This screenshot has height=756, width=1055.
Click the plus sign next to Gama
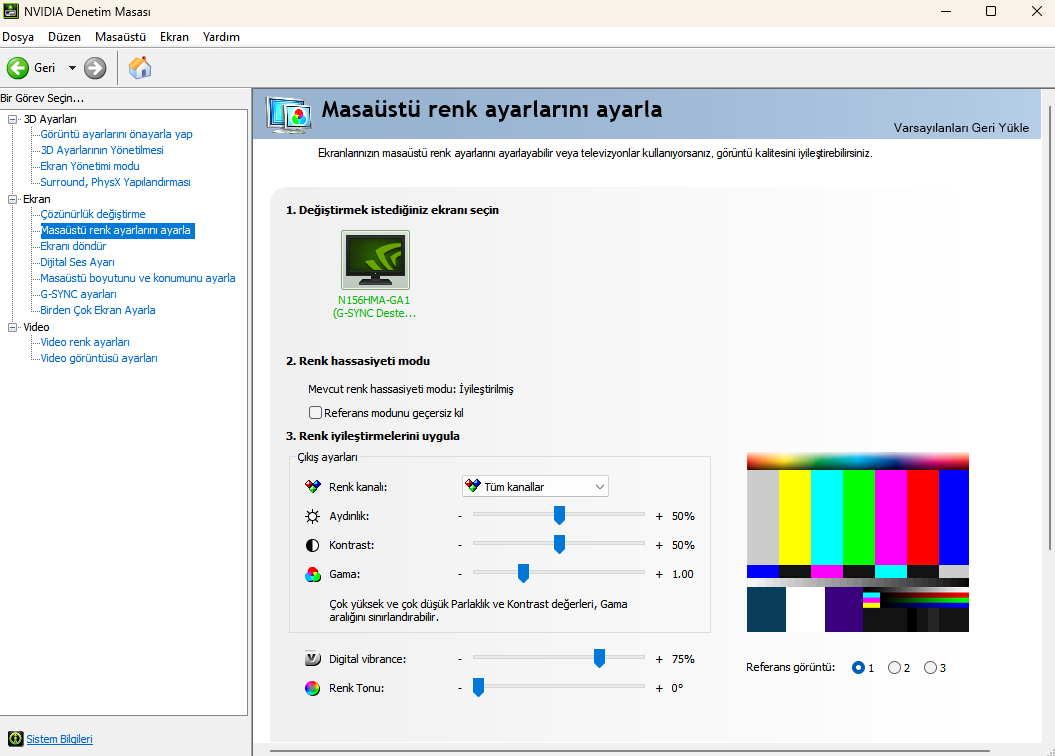(x=659, y=574)
